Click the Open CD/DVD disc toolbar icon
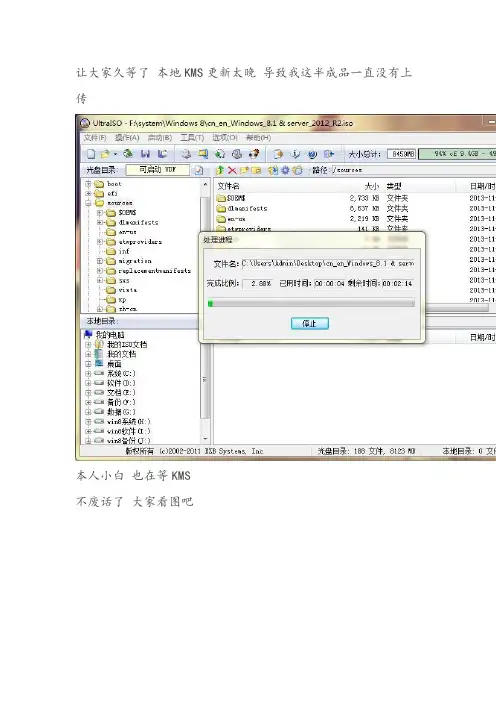Viewport: 496px width, 702px height. click(128, 154)
